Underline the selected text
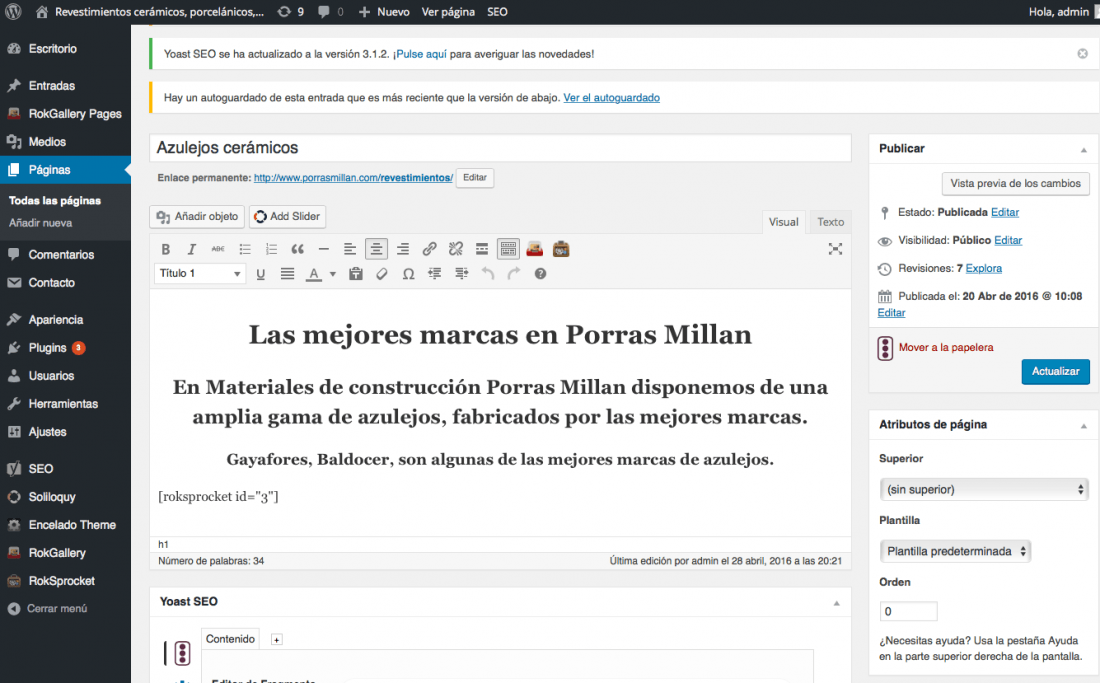The image size is (1100, 683). tap(260, 274)
